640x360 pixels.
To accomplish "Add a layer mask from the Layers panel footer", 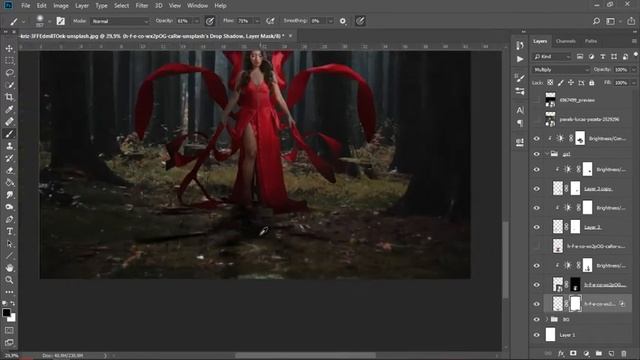I will pos(573,353).
